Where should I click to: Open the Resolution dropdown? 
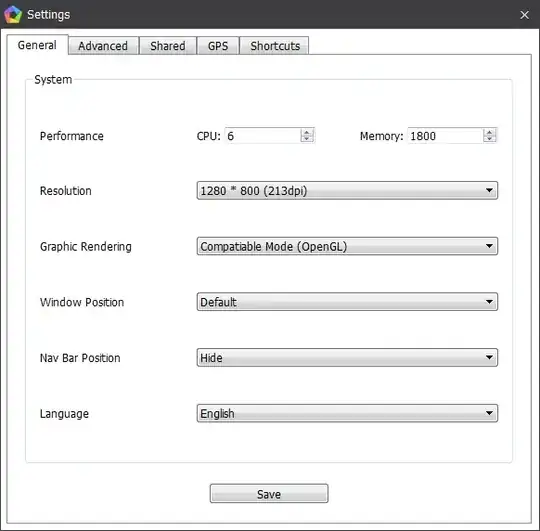pyautogui.click(x=347, y=190)
